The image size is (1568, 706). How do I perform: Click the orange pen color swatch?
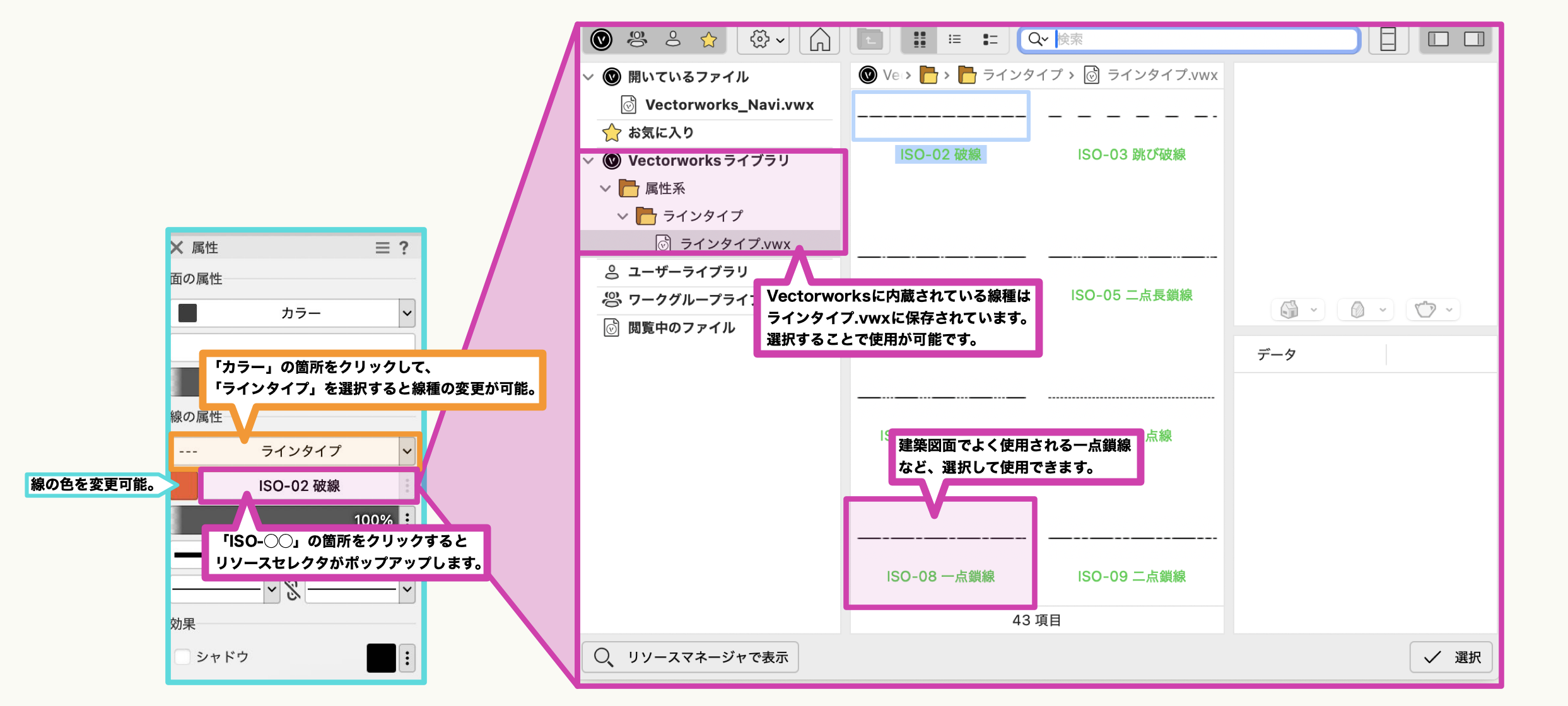184,485
